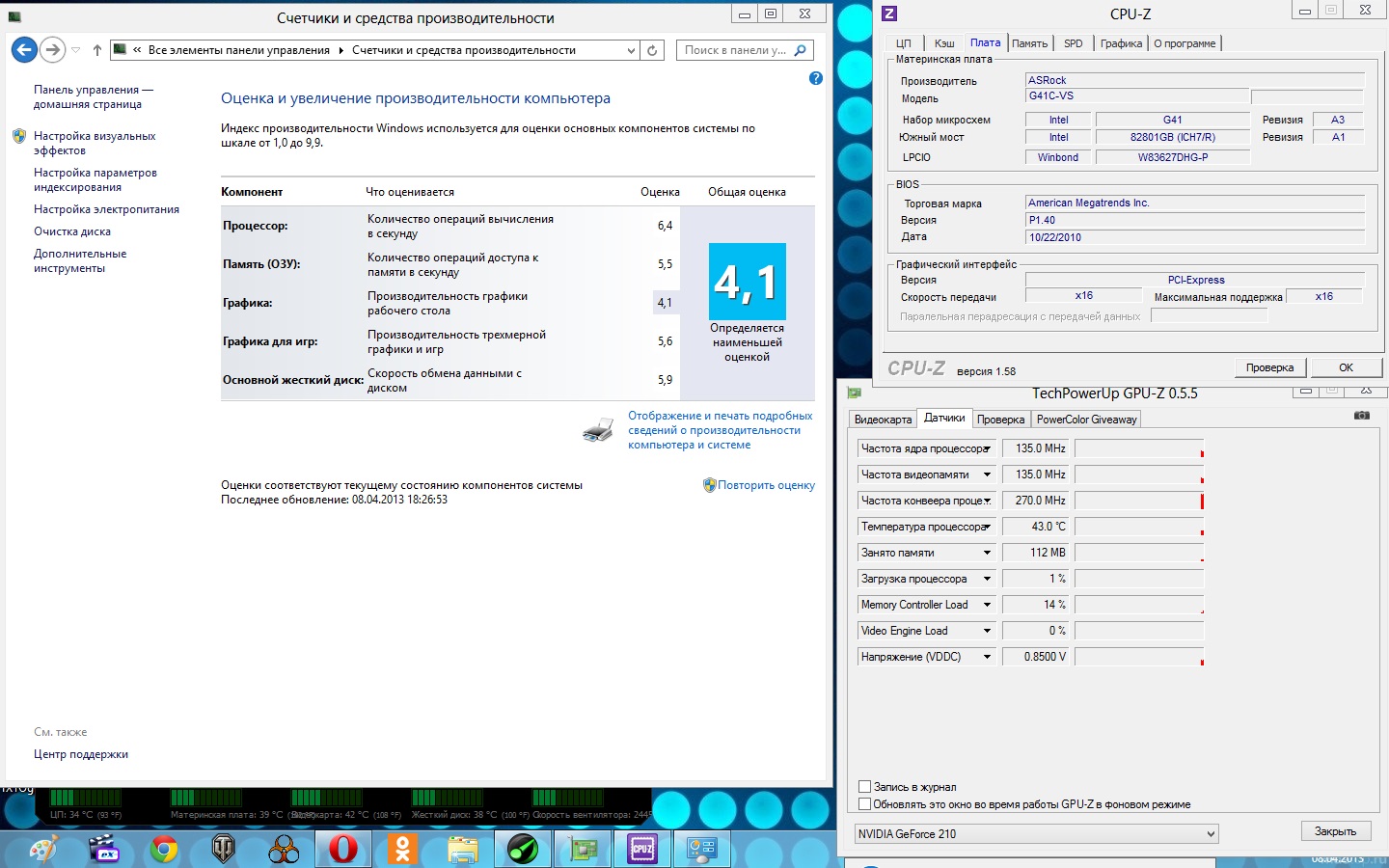
Task: Open the blue help question mark icon
Action: pyautogui.click(x=816, y=78)
